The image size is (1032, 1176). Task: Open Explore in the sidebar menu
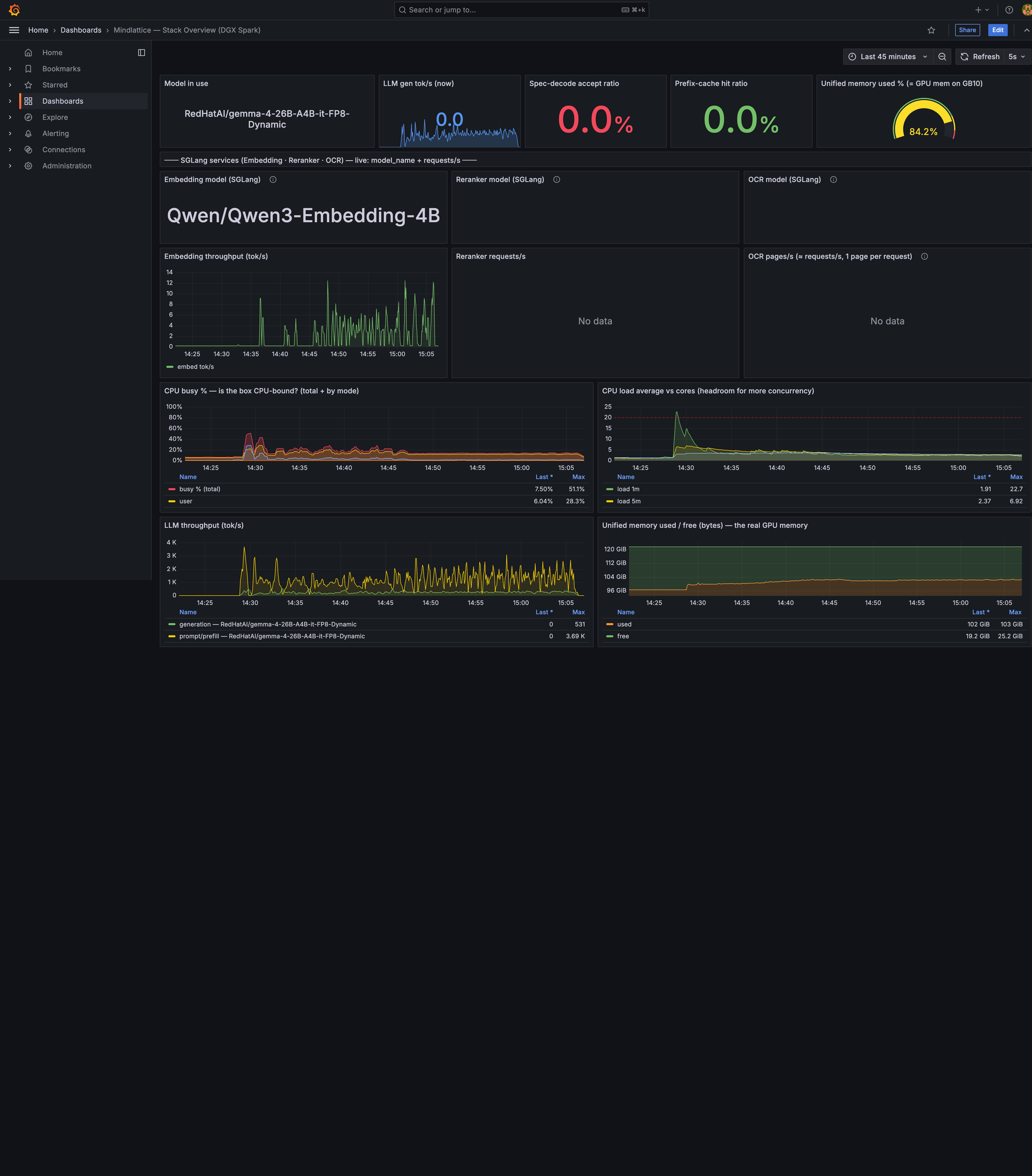(x=55, y=117)
